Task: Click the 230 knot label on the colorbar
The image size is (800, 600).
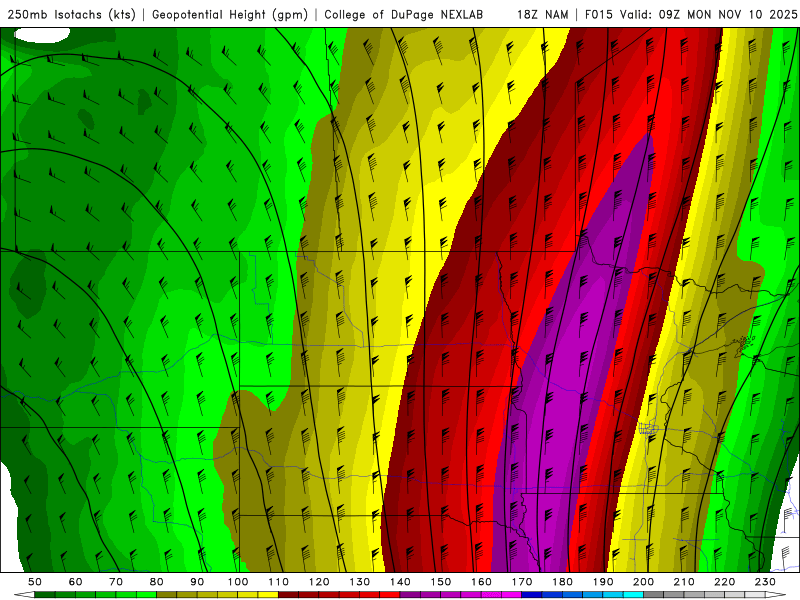Action: (765, 582)
